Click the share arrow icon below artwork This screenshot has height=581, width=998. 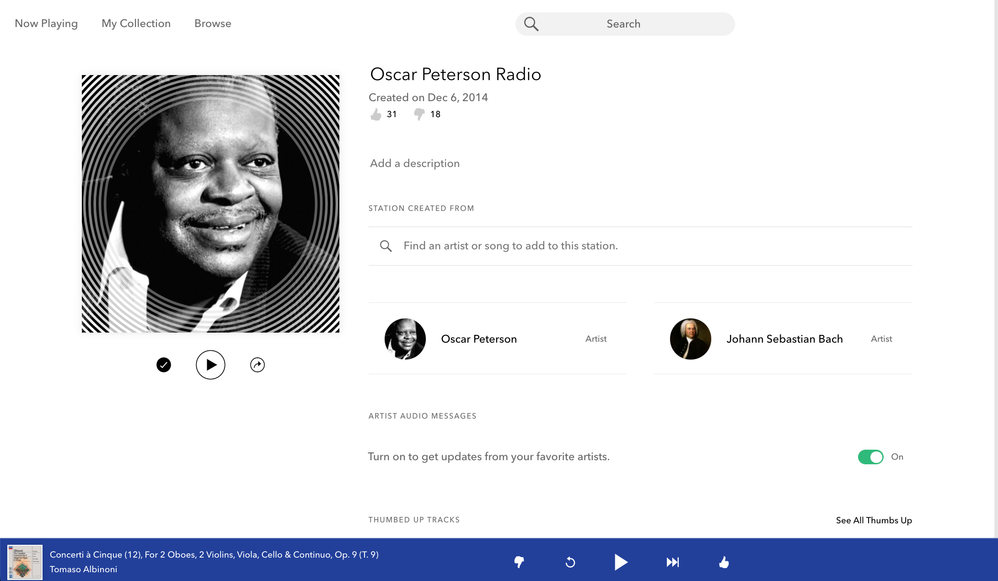pyautogui.click(x=257, y=365)
